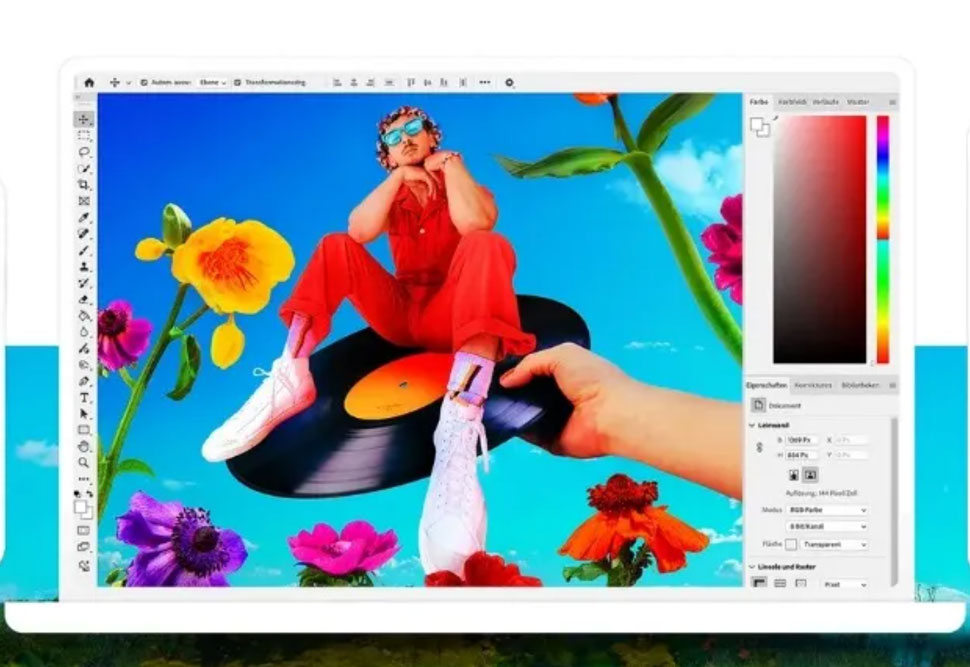Toggle the Transformationsstrg. checkbox
Image resolution: width=970 pixels, height=667 pixels.
pos(237,83)
